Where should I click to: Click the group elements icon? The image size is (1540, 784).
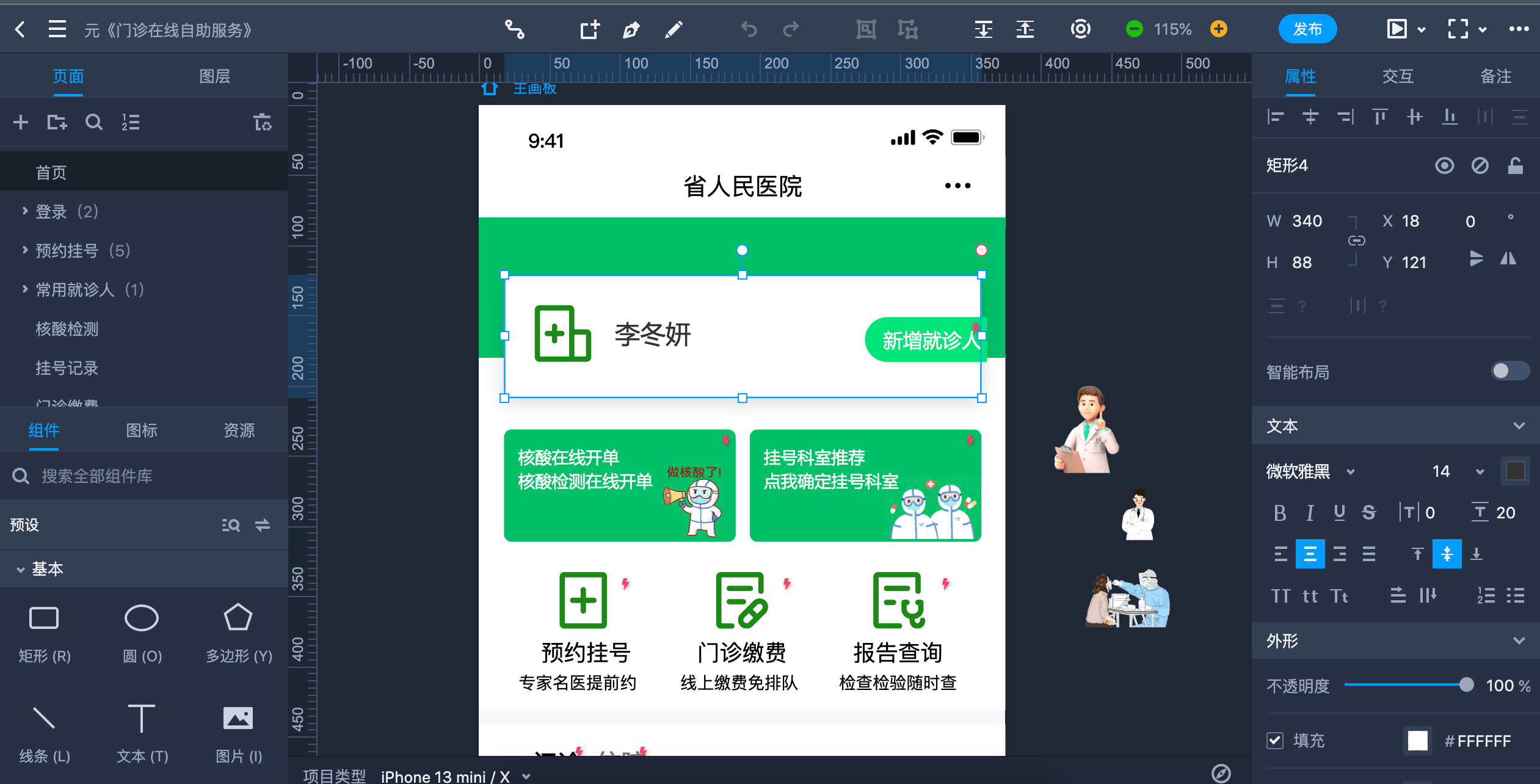(866, 29)
